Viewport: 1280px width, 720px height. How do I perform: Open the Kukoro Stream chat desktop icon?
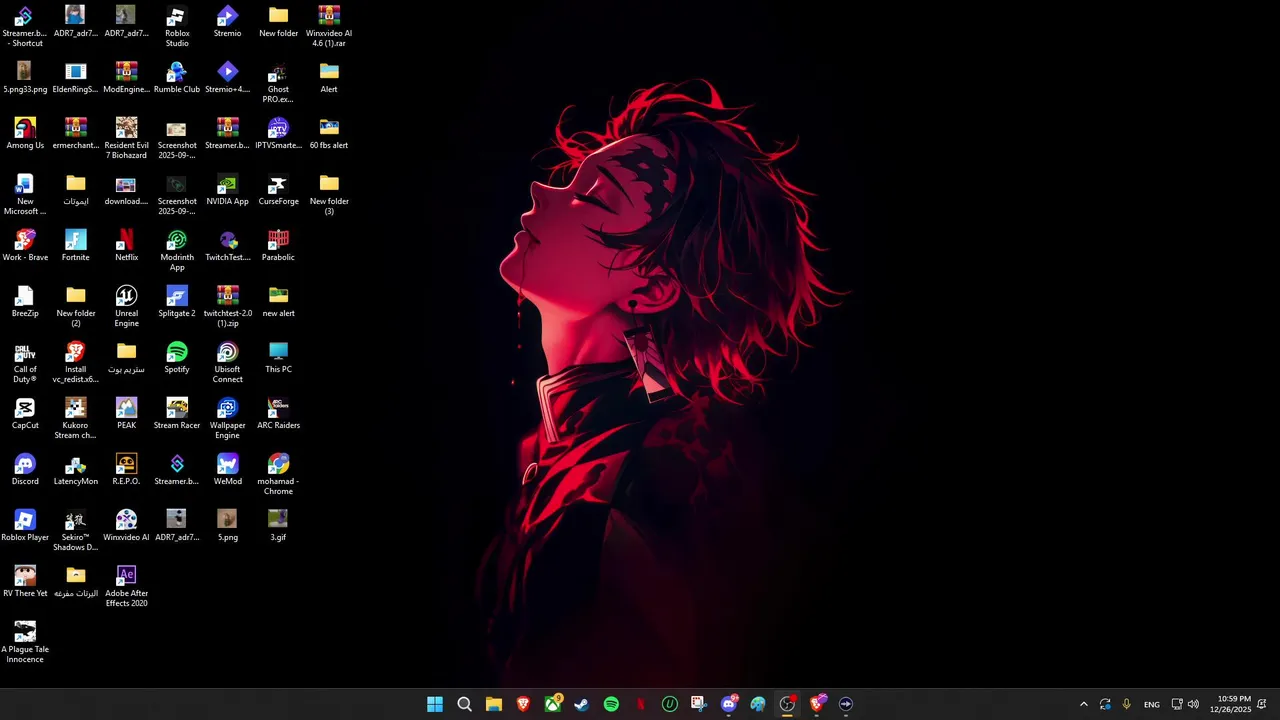(75, 419)
